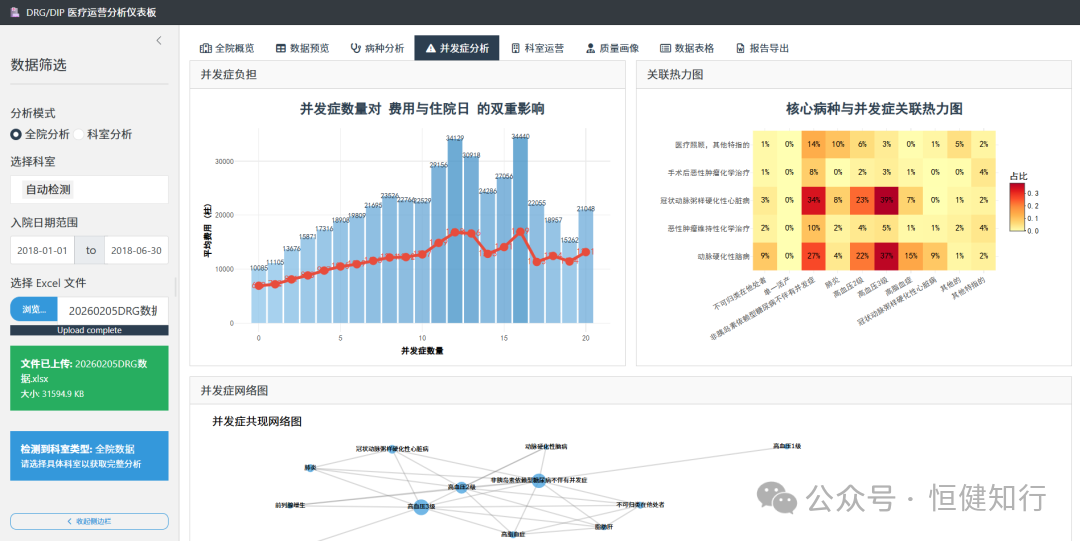Screen dimensions: 1080x541
Task: Click the bar labeled 21048 in chart
Action: click(x=586, y=267)
